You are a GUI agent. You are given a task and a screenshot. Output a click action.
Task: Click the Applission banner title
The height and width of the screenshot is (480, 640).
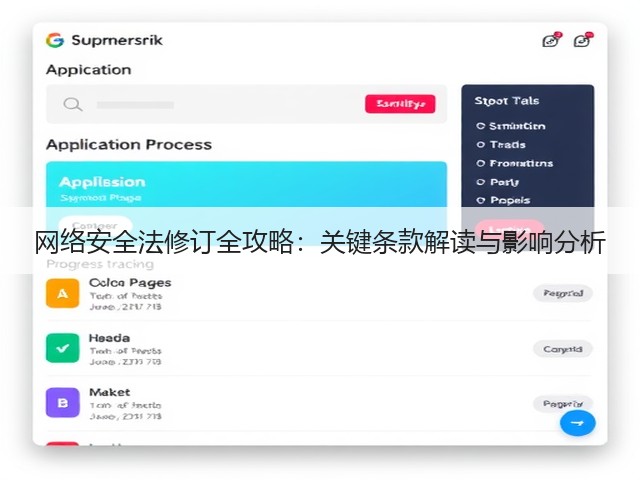click(x=102, y=182)
